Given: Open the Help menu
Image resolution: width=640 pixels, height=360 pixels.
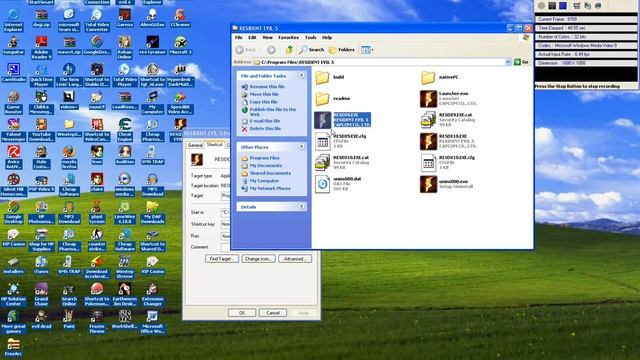Looking at the screenshot, I should click(327, 38).
